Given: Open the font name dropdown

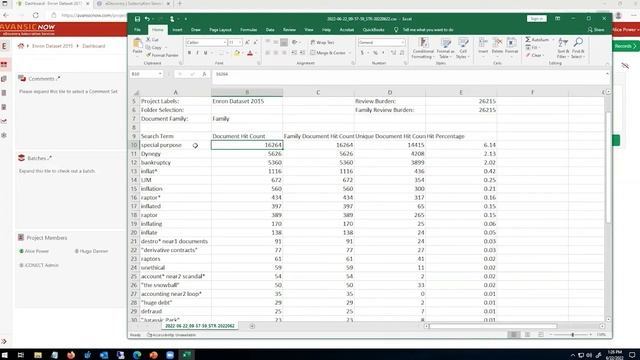Looking at the screenshot, I should [224, 42].
